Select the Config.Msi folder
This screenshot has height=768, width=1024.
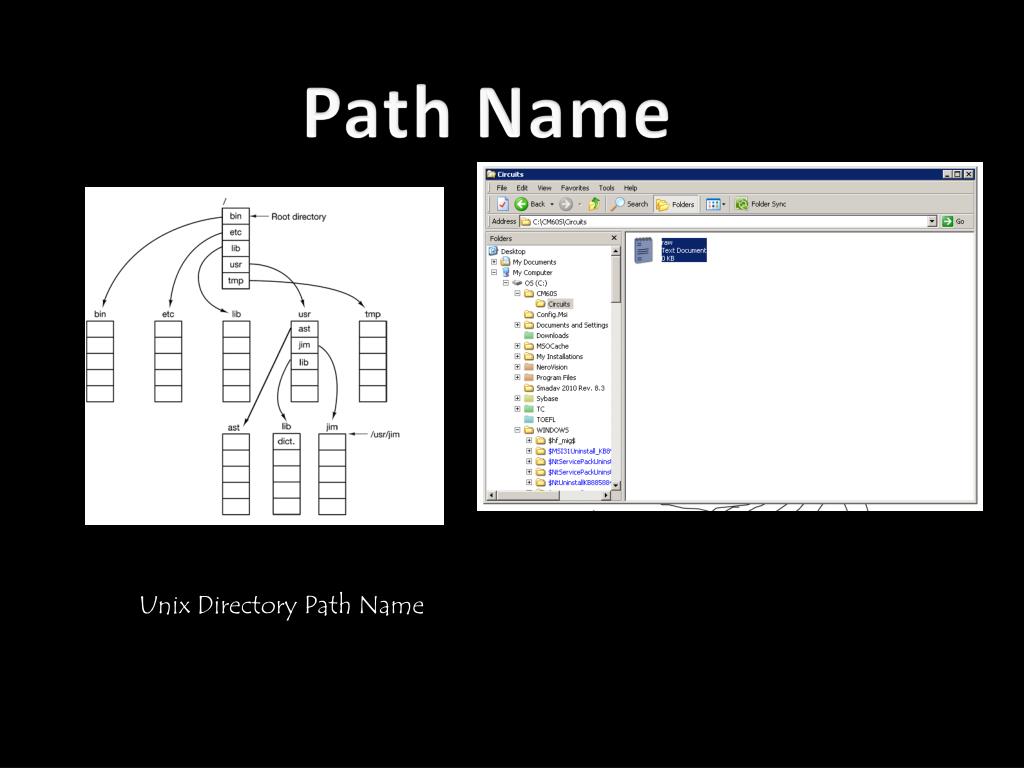[552, 315]
